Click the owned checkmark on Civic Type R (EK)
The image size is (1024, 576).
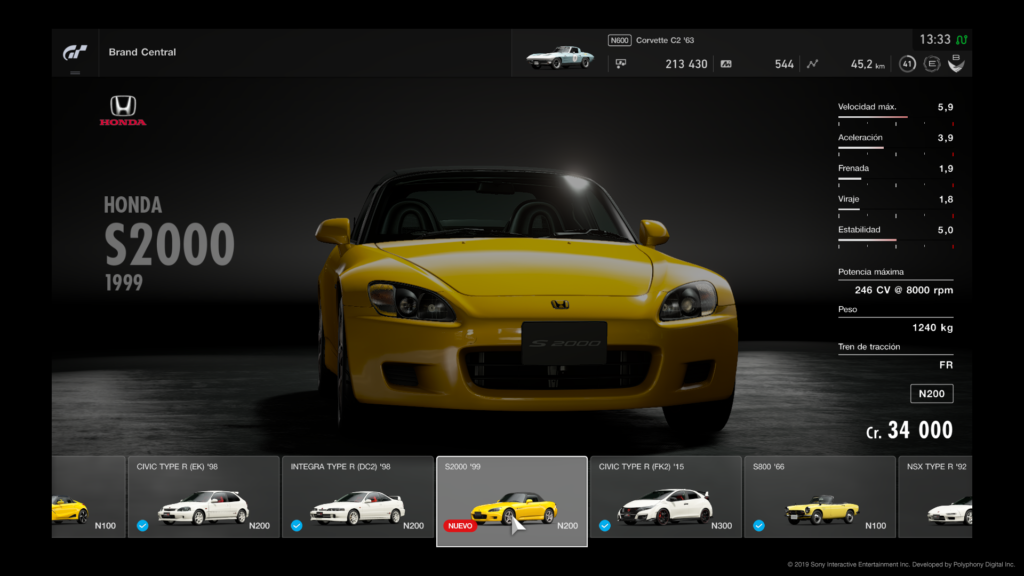(x=142, y=525)
